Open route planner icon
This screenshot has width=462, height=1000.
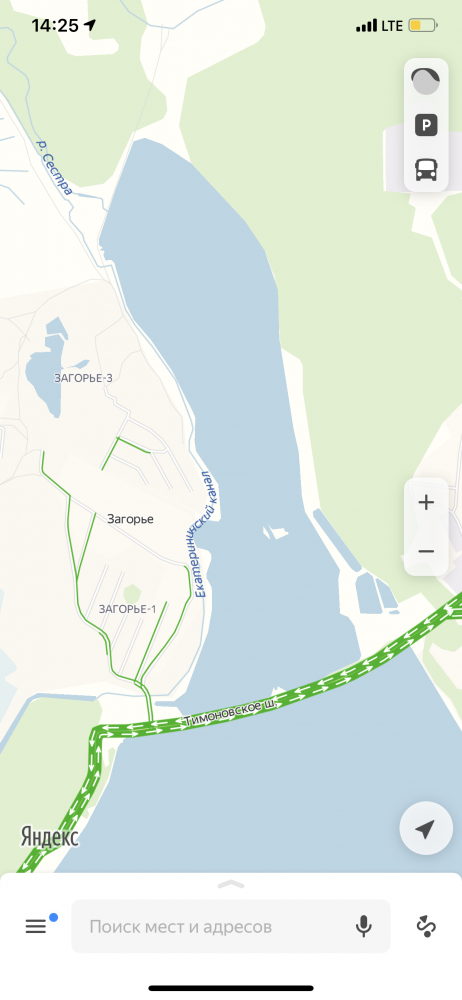click(426, 926)
